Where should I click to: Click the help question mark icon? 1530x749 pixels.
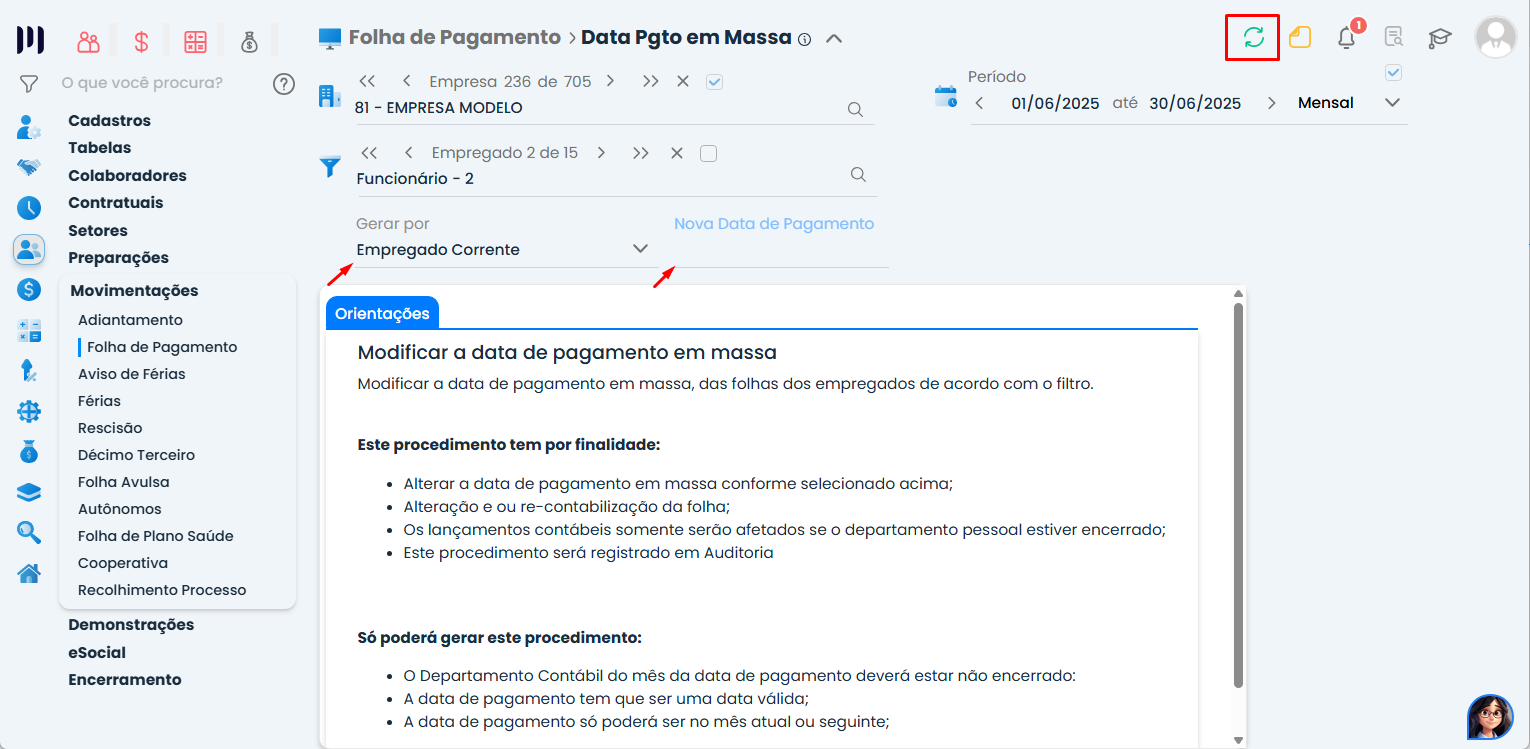click(284, 84)
